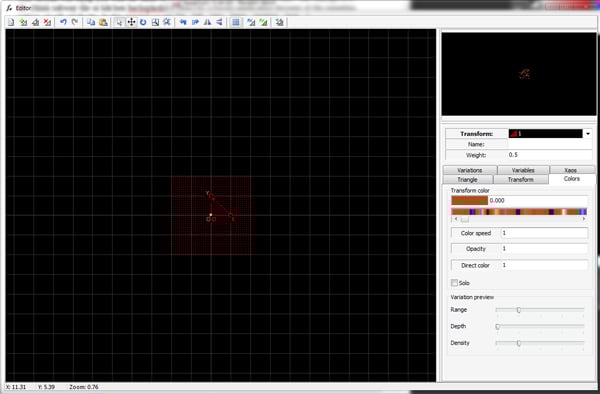Click the triangle Y vertex handle

tap(211, 196)
